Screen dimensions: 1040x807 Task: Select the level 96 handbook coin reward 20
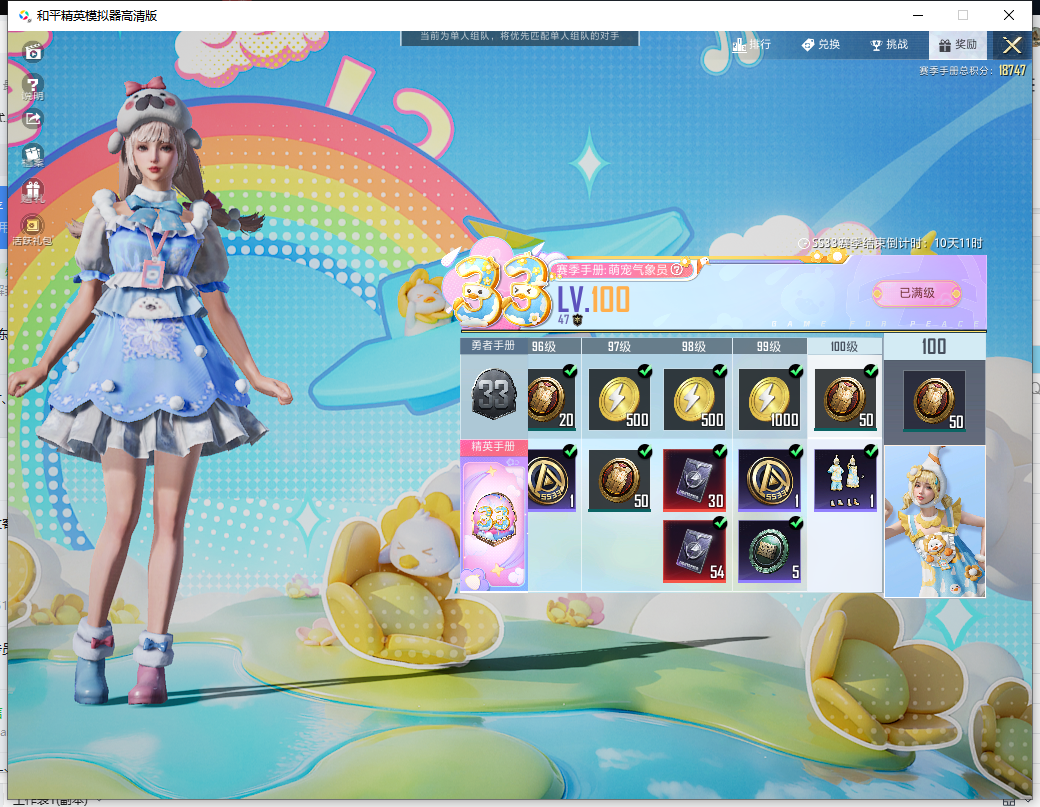tap(551, 399)
